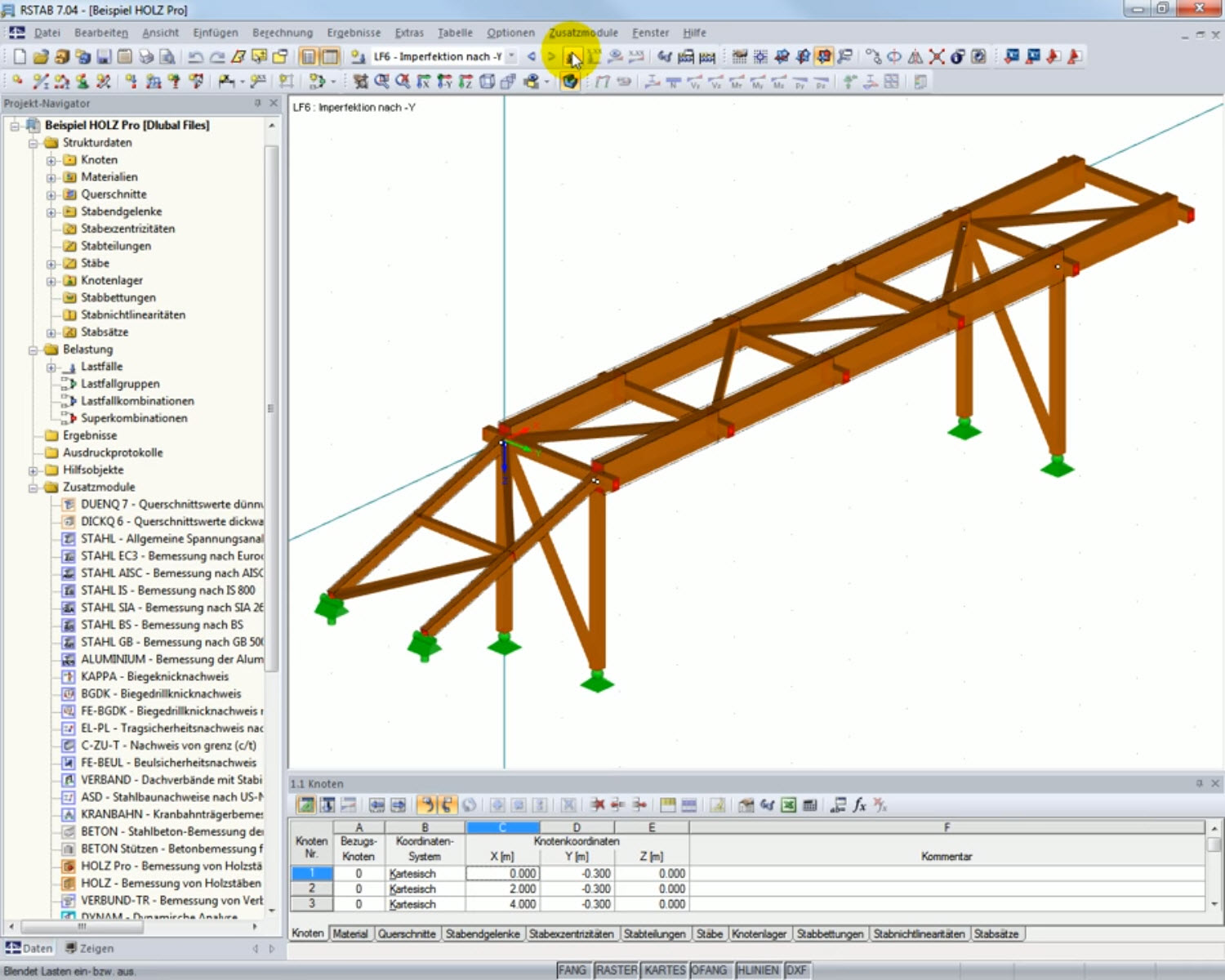The image size is (1225, 980).
Task: Go to next load case arrow
Action: (551, 56)
